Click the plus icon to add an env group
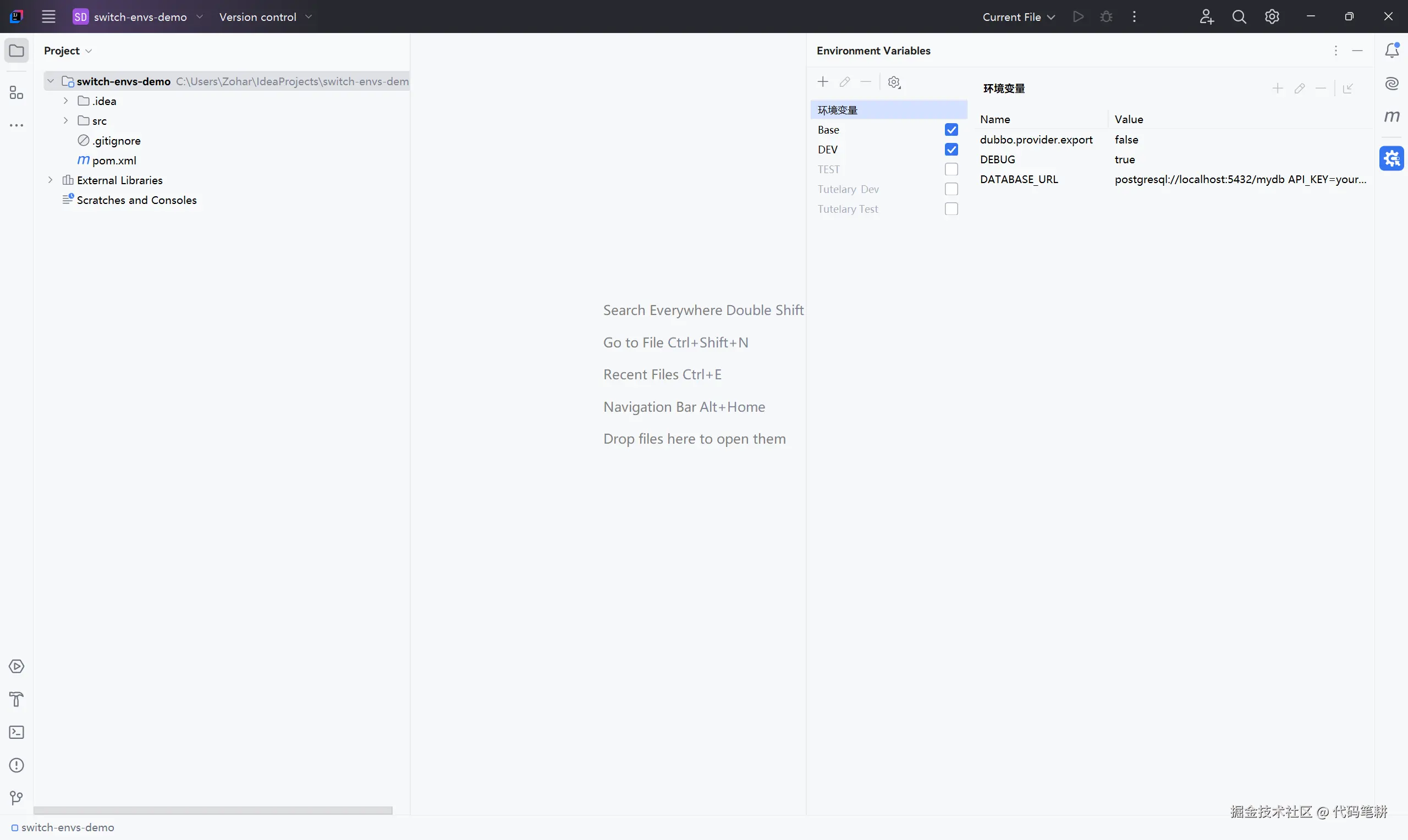The image size is (1408, 840). coord(823,82)
